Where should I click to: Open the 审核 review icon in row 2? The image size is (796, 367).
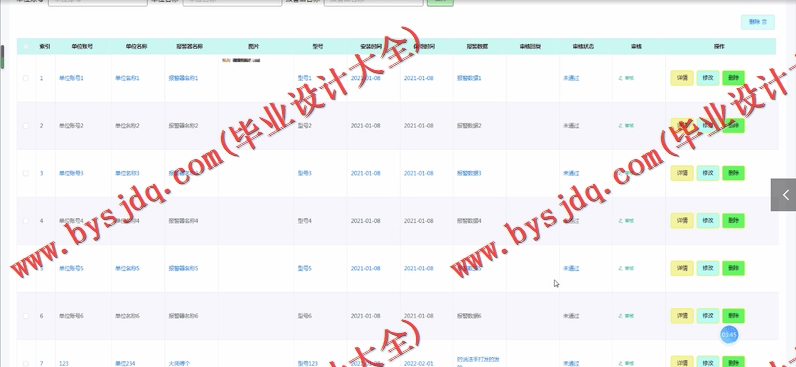pyautogui.click(x=626, y=125)
